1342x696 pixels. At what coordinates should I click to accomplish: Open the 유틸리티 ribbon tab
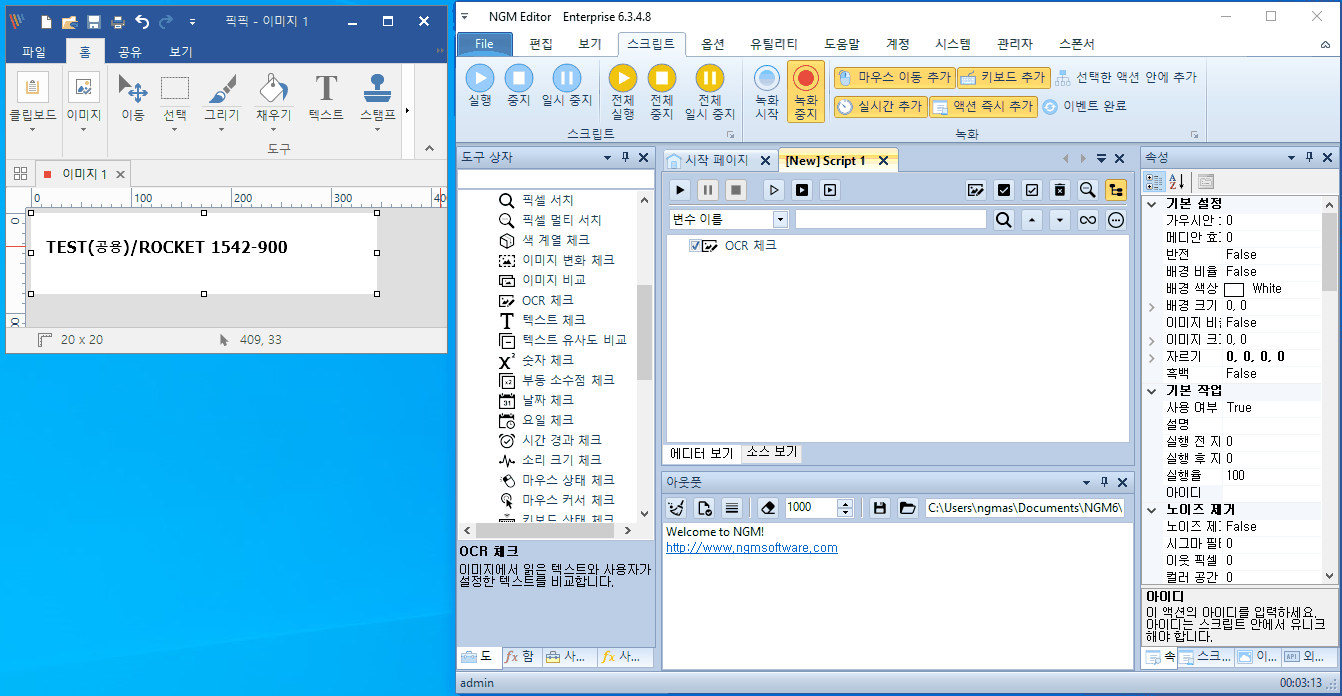(x=774, y=44)
